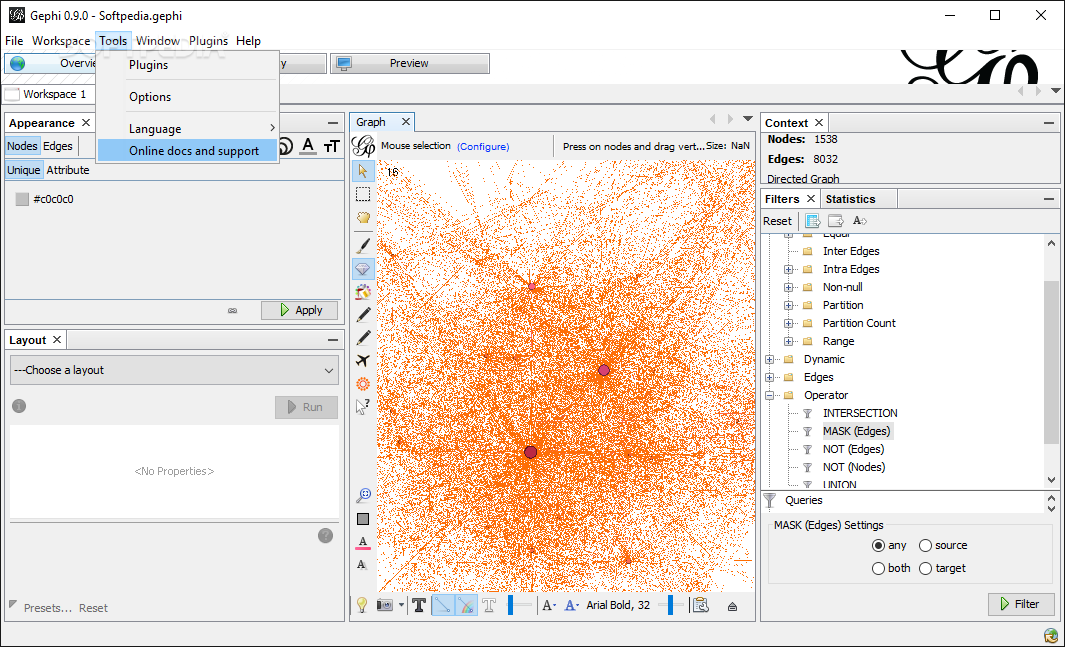The image size is (1065, 647).
Task: Click the Apply button
Action: pos(300,310)
